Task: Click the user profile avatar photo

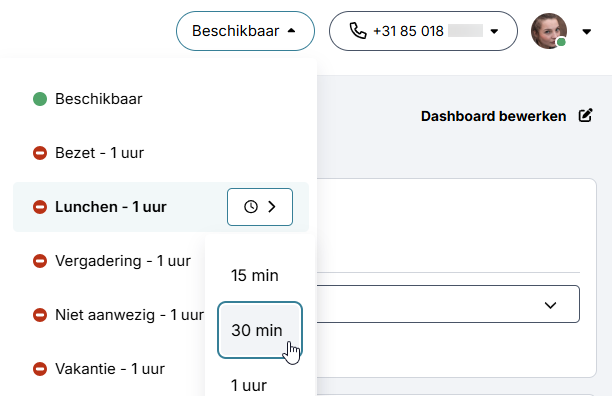Action: tap(549, 31)
